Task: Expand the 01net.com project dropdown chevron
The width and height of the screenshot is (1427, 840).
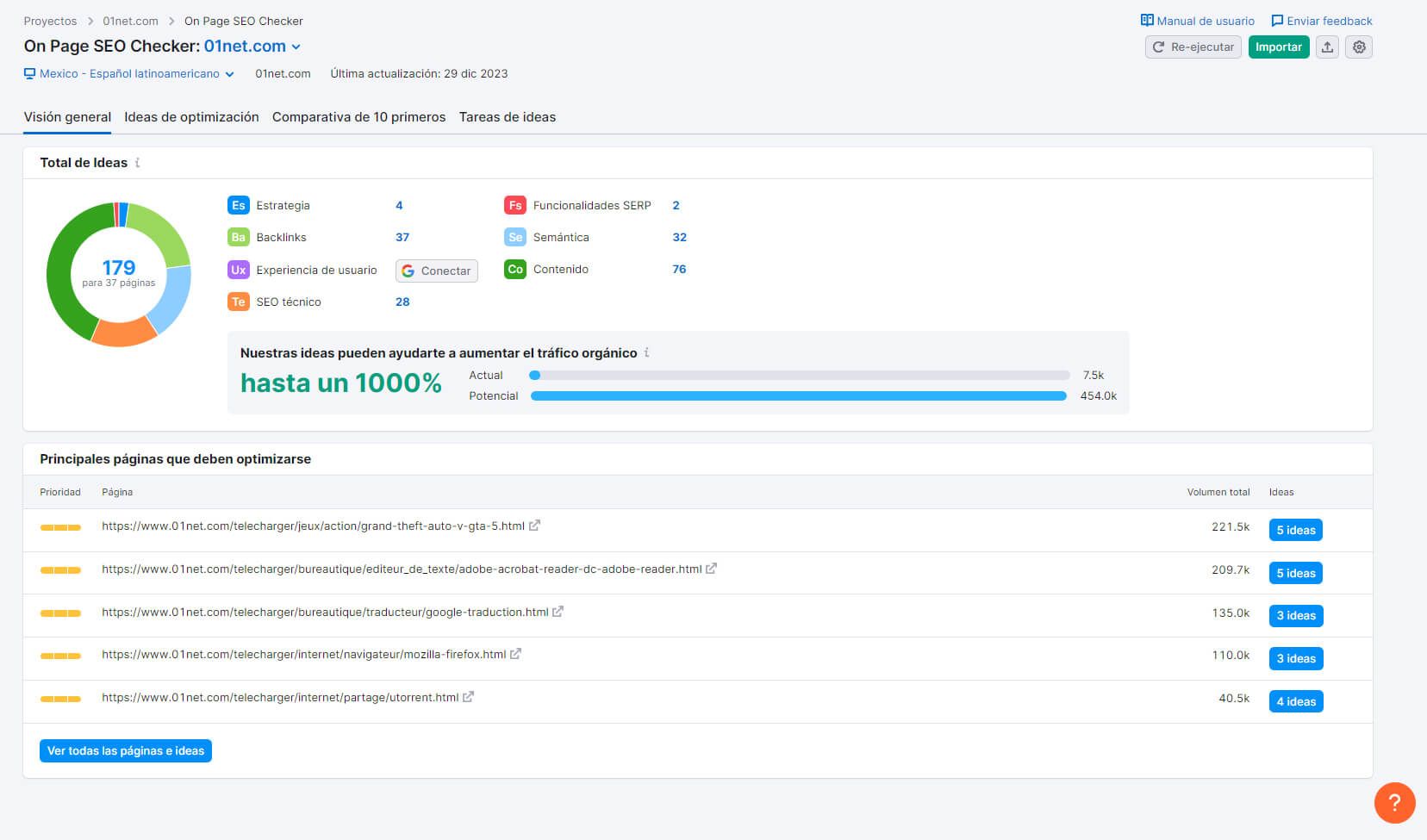Action: [296, 47]
